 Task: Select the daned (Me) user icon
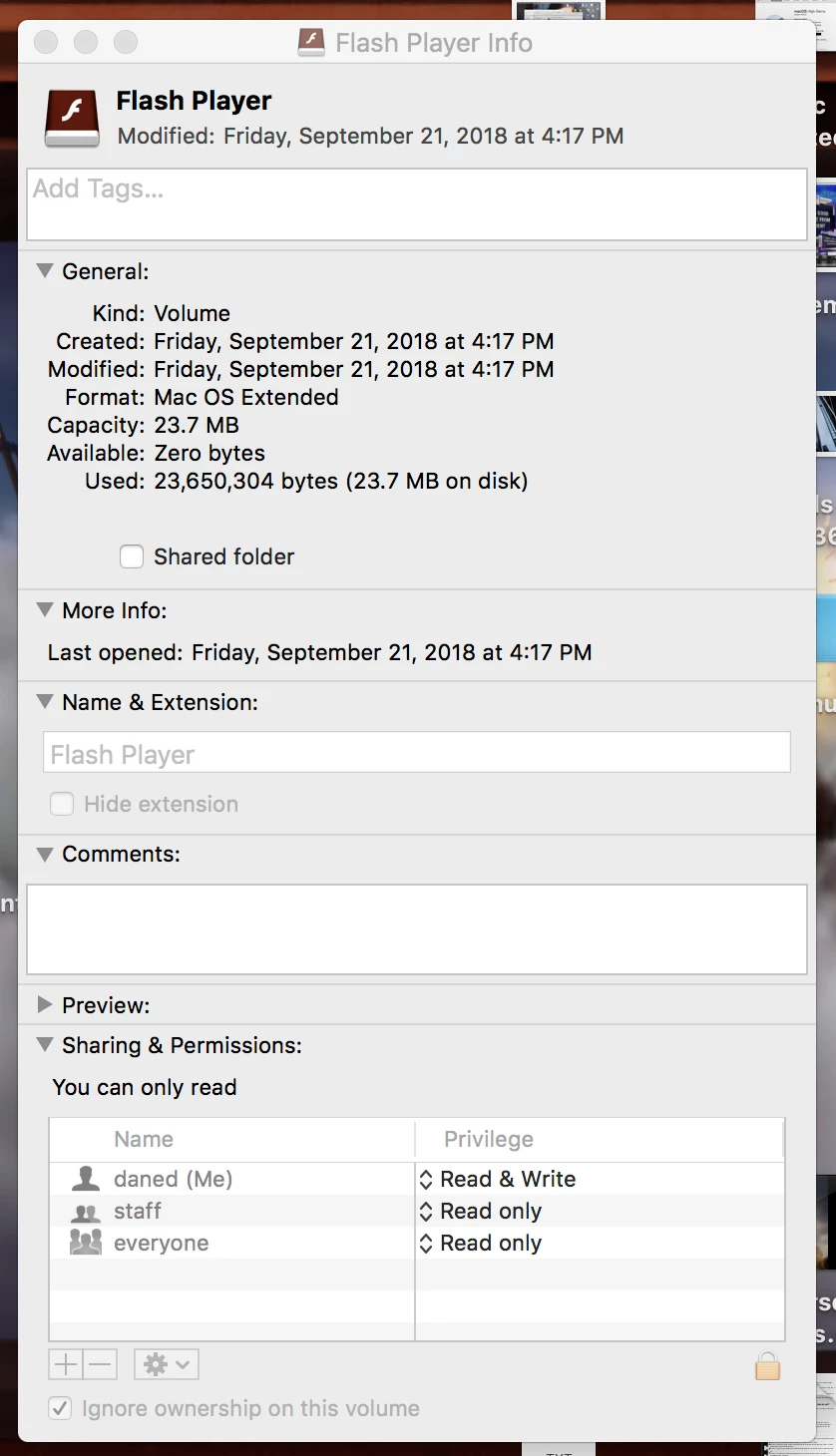[86, 1179]
